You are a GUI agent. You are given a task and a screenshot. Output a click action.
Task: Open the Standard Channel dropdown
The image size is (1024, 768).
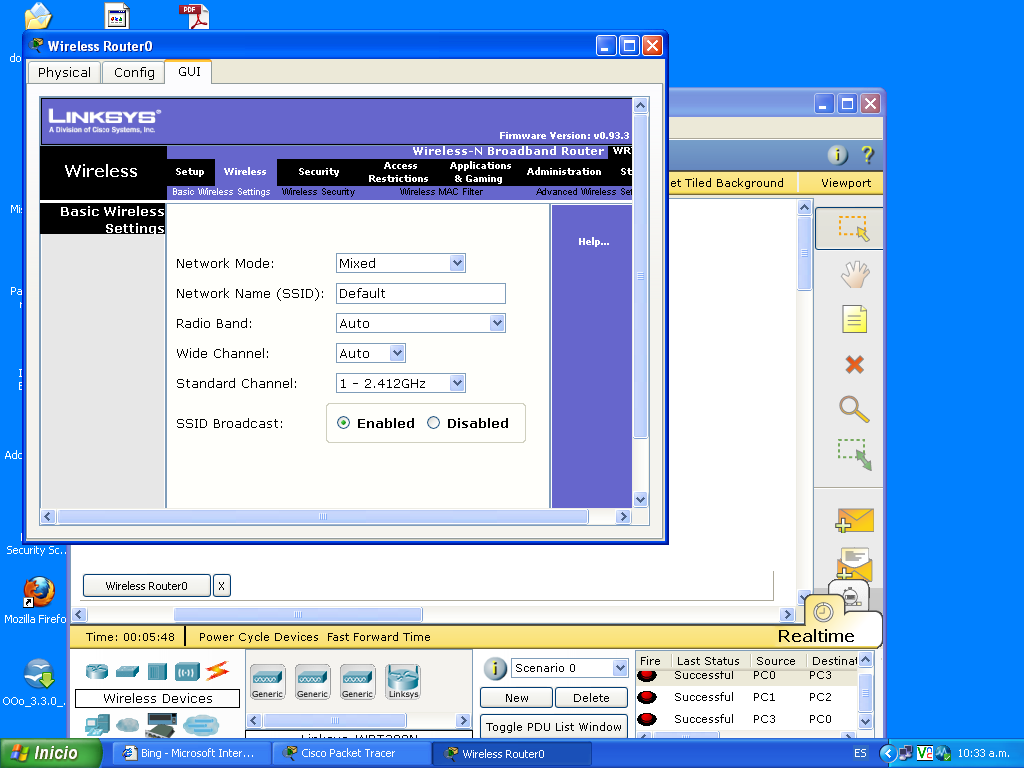tap(457, 383)
